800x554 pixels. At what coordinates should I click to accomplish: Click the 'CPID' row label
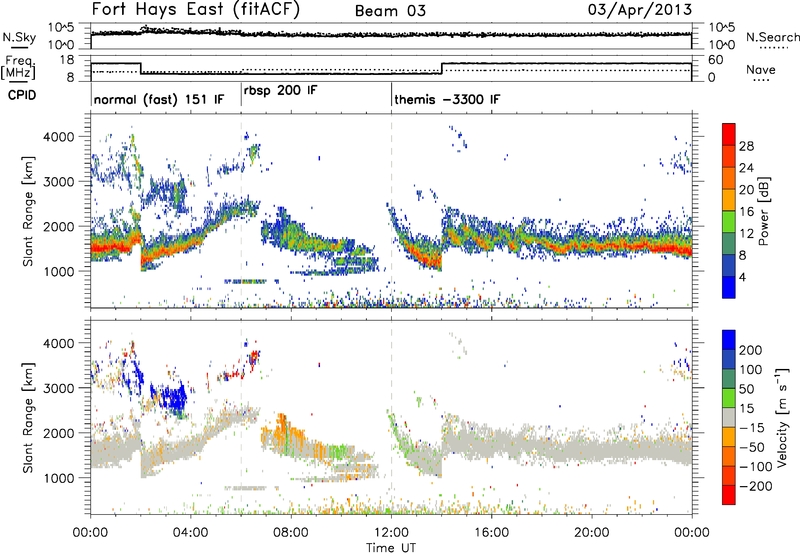[22, 95]
